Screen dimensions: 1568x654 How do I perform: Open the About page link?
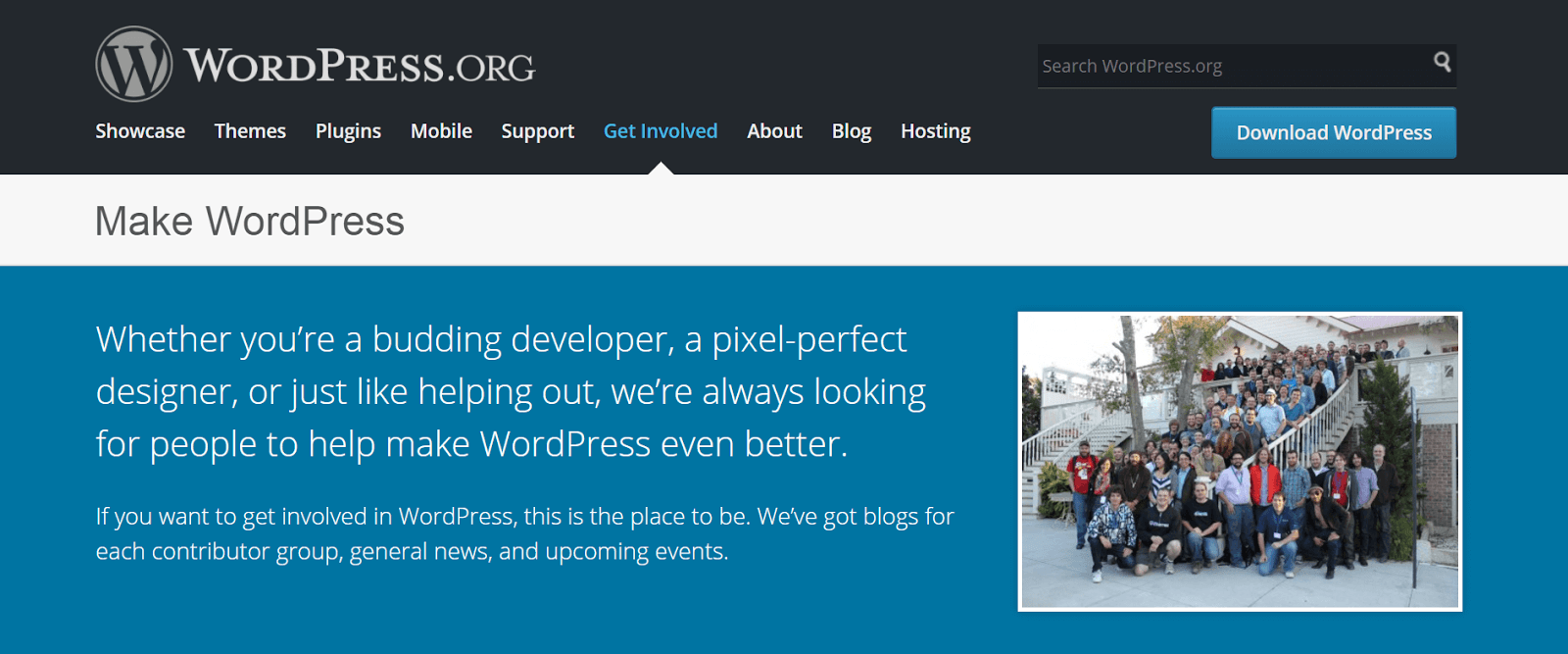774,131
